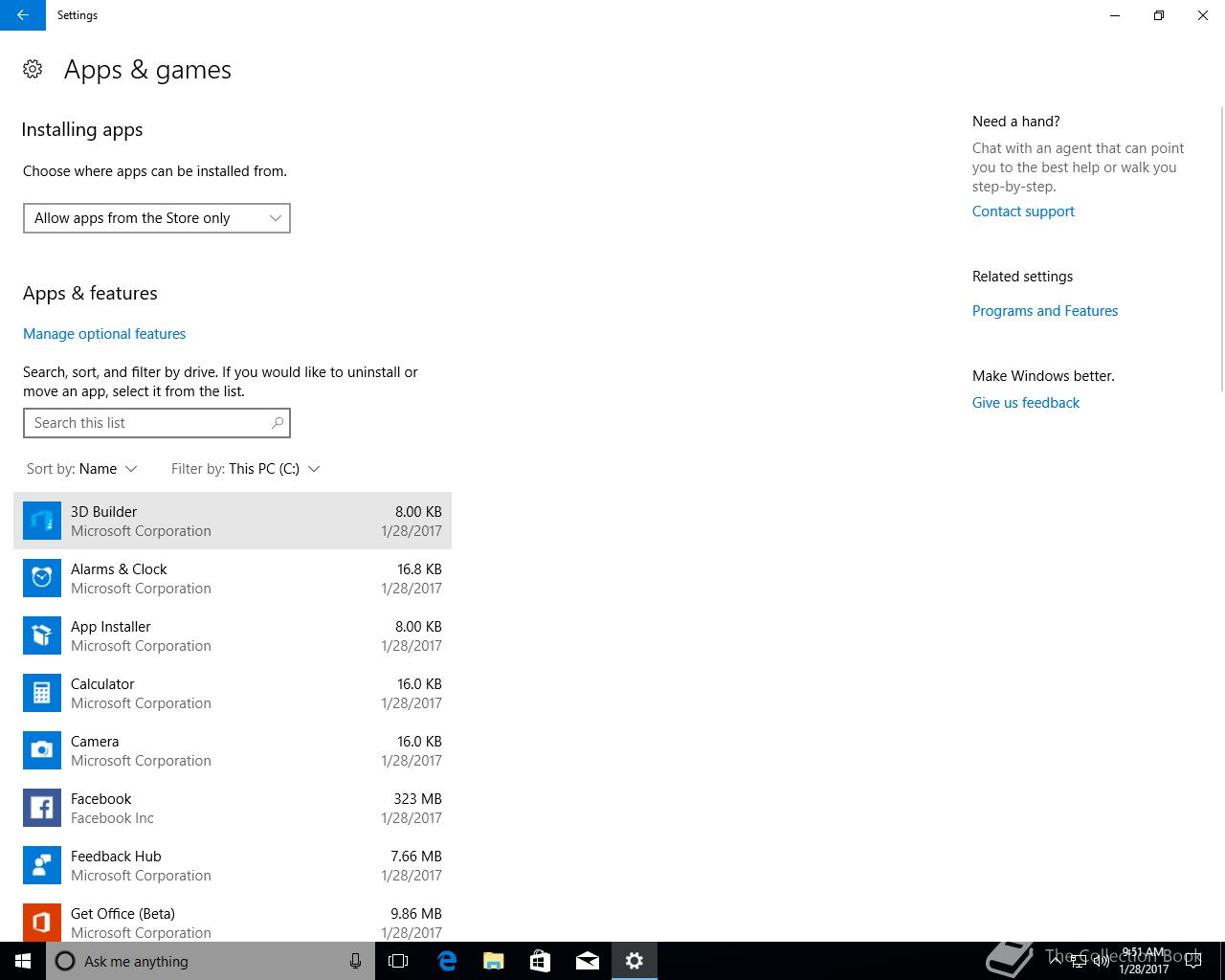
Task: Open Task View from the taskbar
Action: [398, 961]
